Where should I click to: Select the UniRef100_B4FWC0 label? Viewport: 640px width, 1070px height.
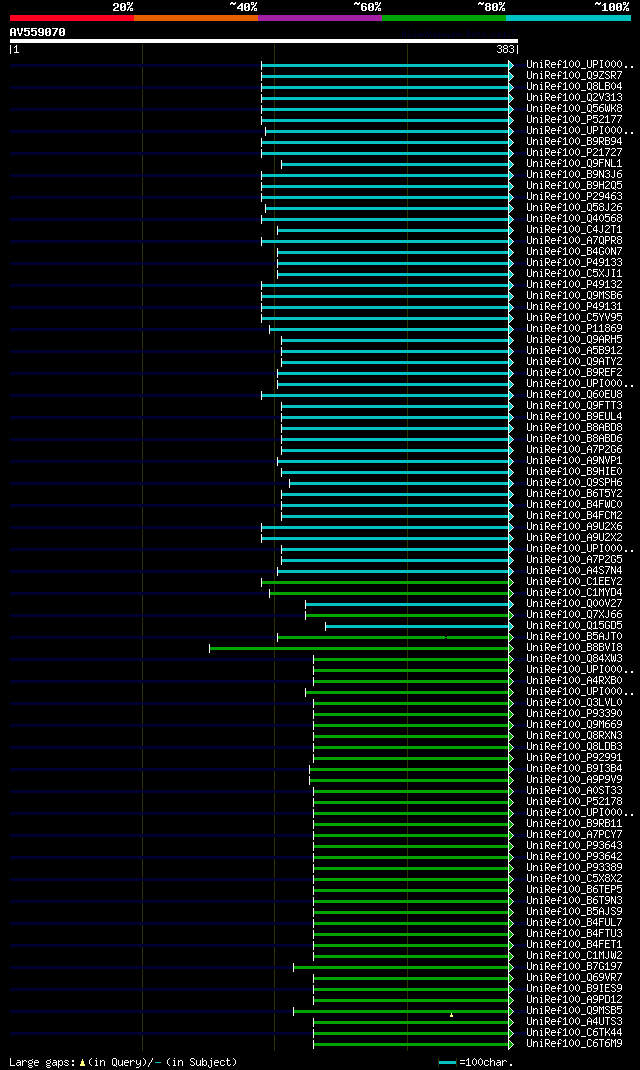pyautogui.click(x=574, y=505)
